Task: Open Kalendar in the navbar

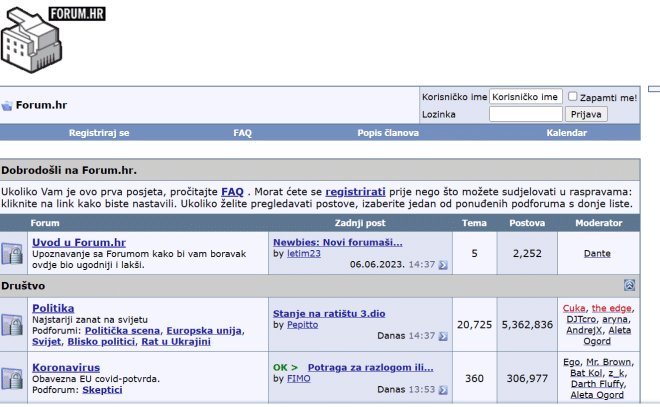Action: pos(567,133)
